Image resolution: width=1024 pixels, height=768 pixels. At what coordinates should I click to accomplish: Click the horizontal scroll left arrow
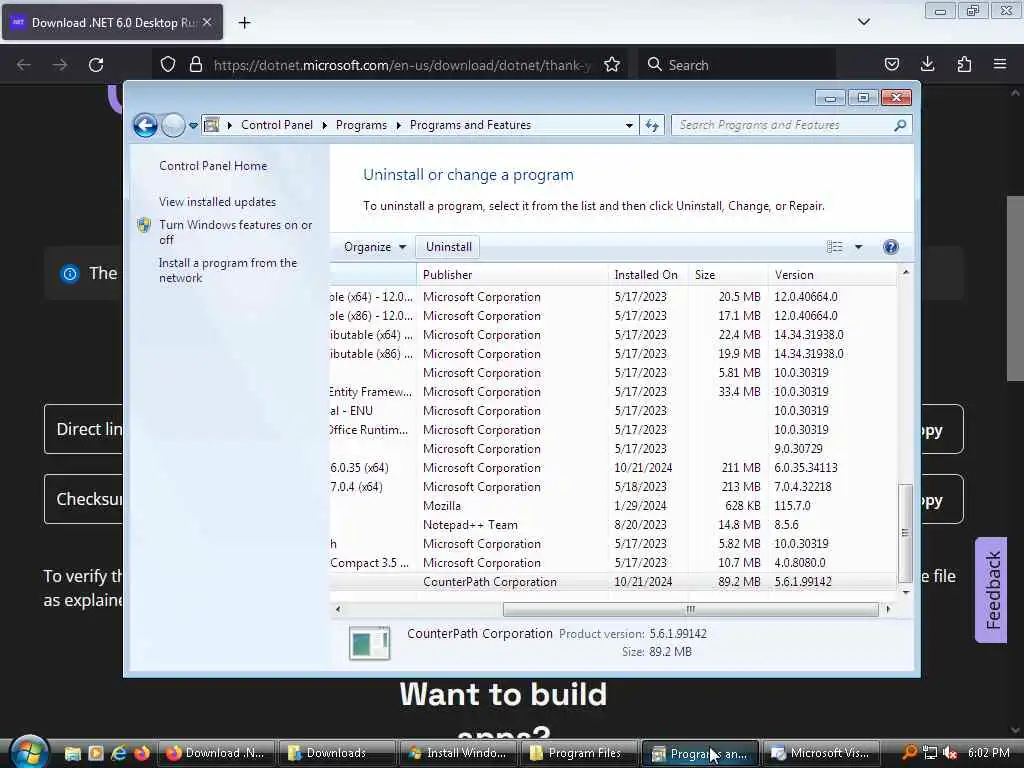pyautogui.click(x=338, y=609)
